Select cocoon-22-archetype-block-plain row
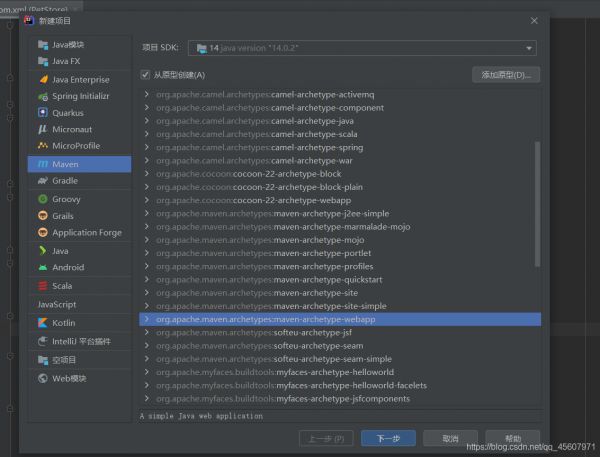 click(340, 187)
